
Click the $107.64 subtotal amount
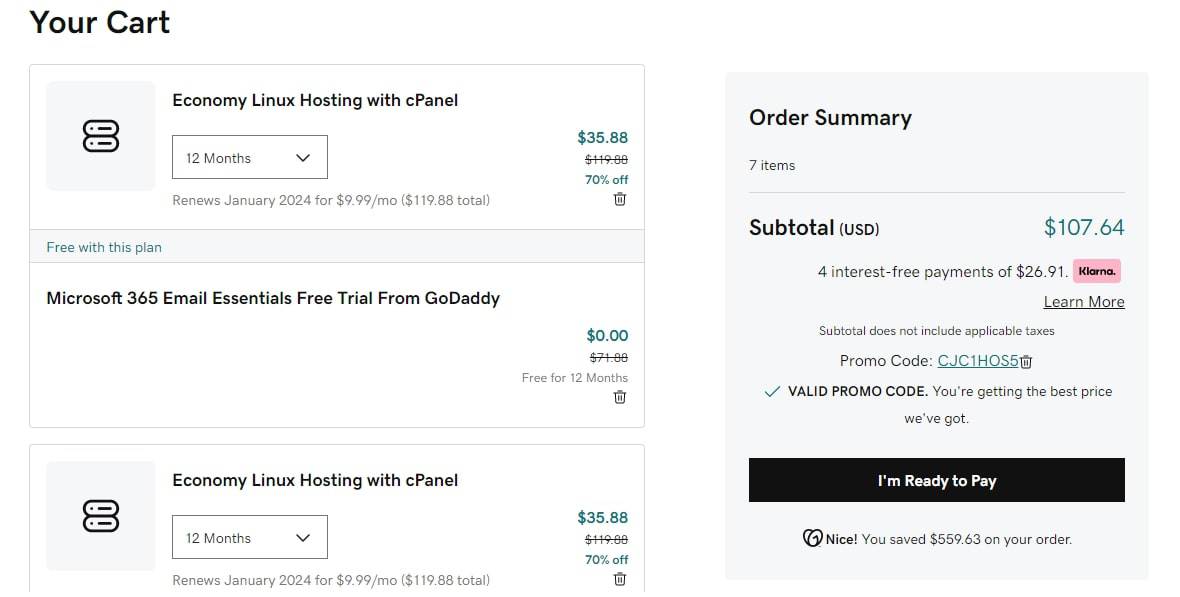[1084, 227]
